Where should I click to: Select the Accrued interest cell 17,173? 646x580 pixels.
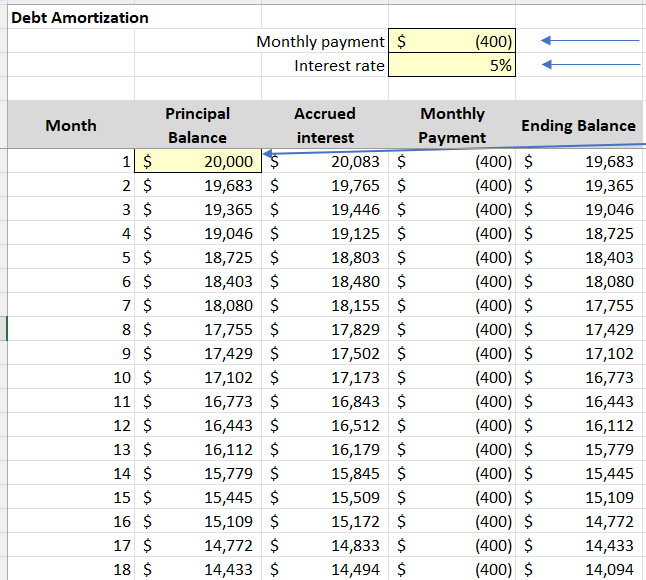coord(325,377)
